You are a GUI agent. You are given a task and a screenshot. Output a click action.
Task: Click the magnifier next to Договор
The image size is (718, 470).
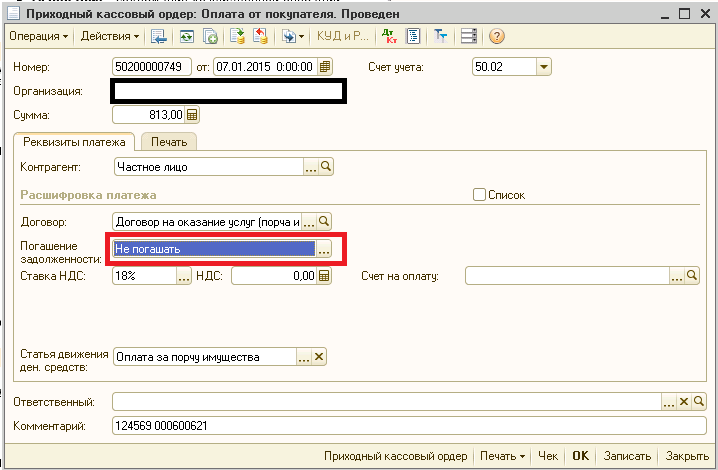(x=324, y=221)
